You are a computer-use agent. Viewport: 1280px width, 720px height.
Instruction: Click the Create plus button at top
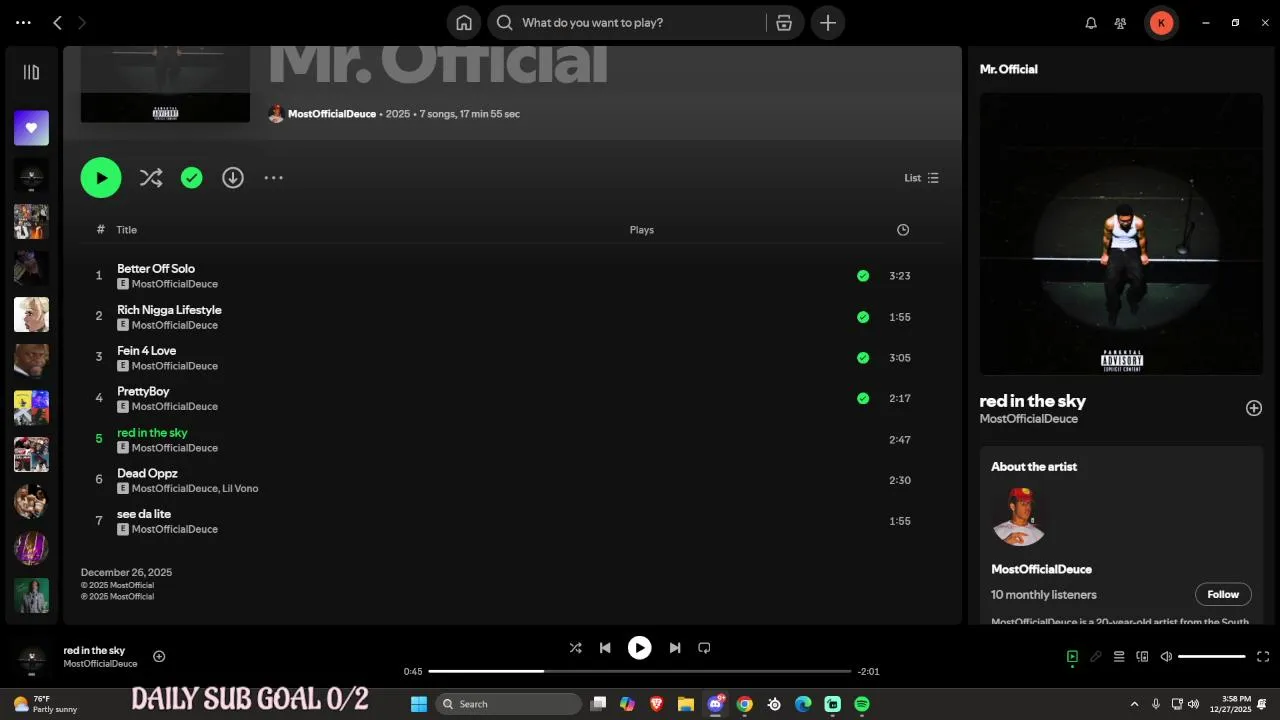point(828,22)
